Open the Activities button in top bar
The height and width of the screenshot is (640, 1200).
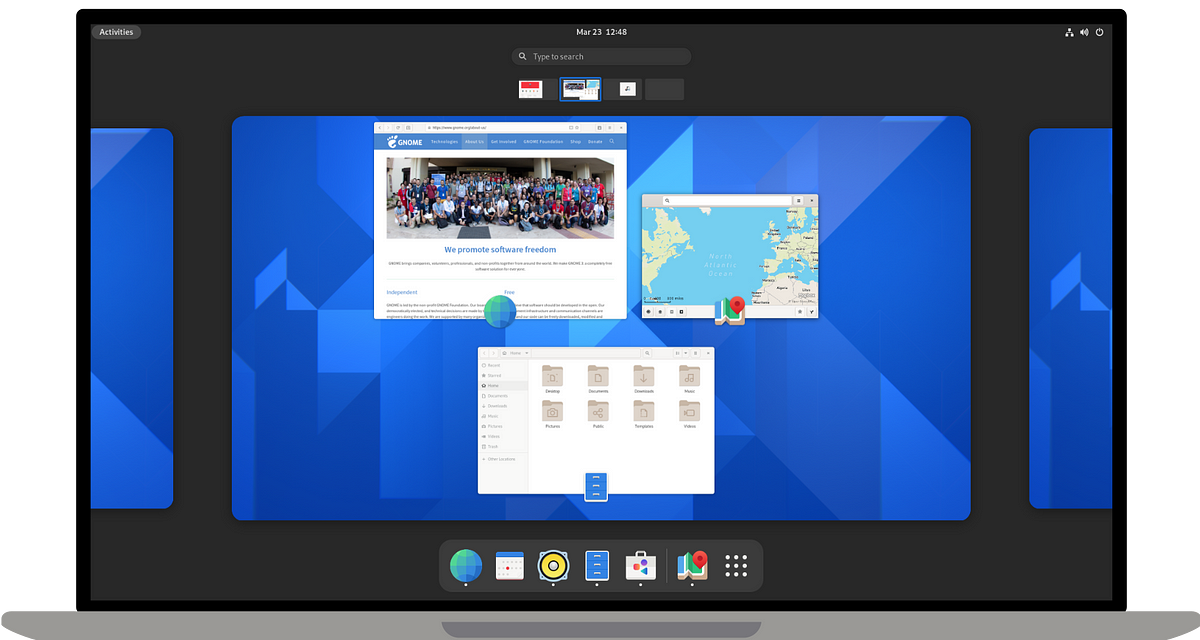[x=116, y=32]
